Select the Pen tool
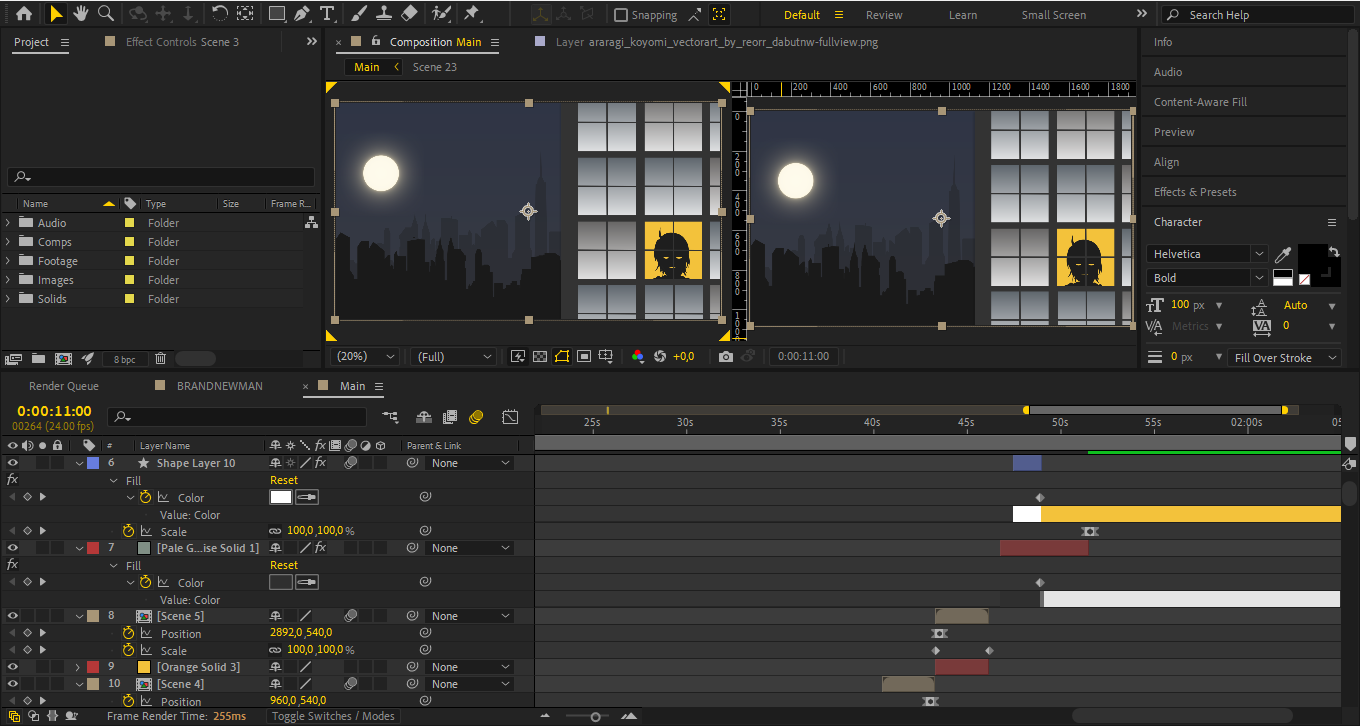 (x=301, y=14)
